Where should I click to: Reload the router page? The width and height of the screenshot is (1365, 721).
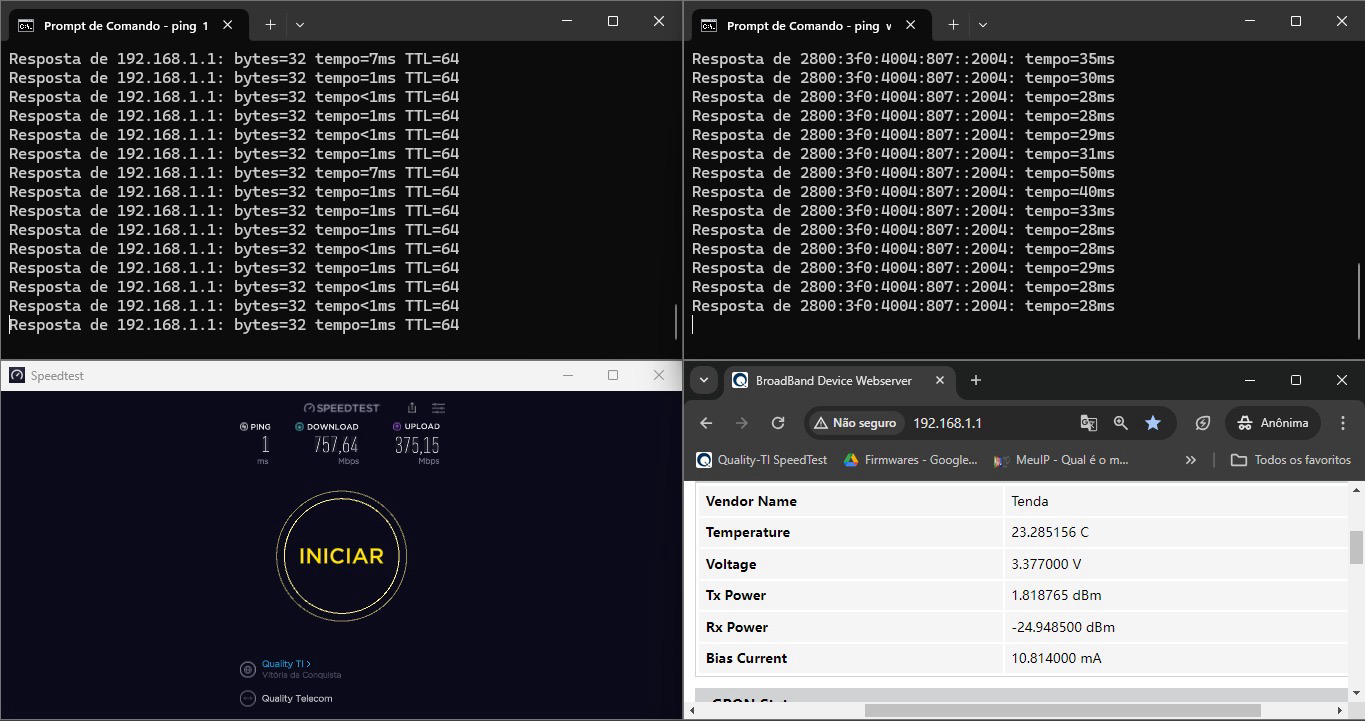click(778, 423)
